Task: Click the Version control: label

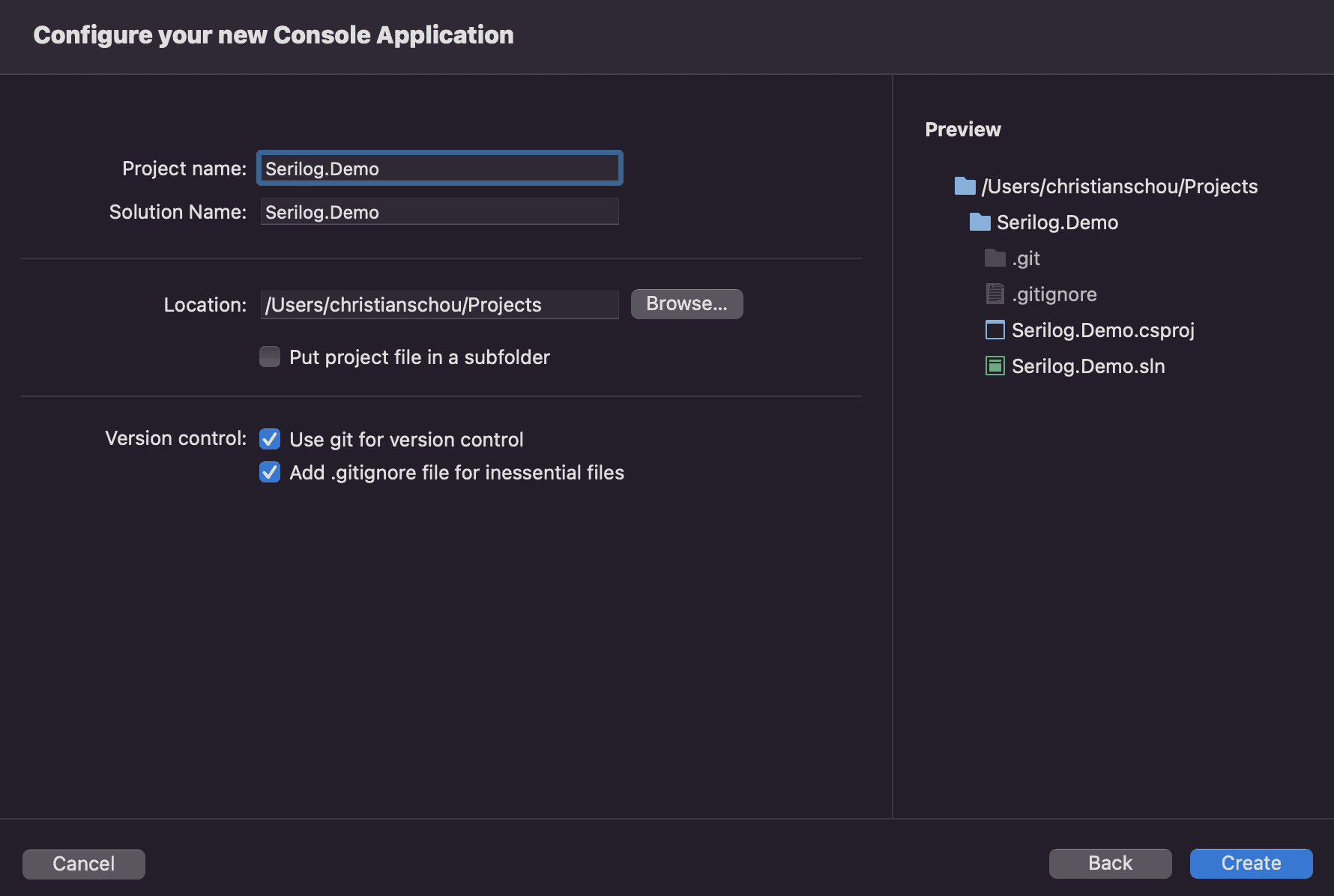Action: click(x=176, y=438)
